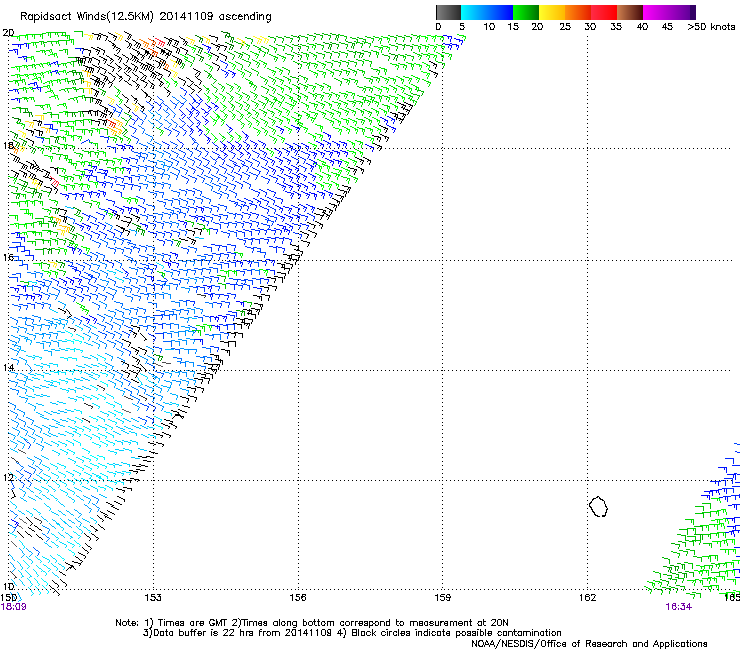This screenshot has width=740, height=650.
Task: Click the cyan 5-10 knots legend segment
Action: pos(474,12)
